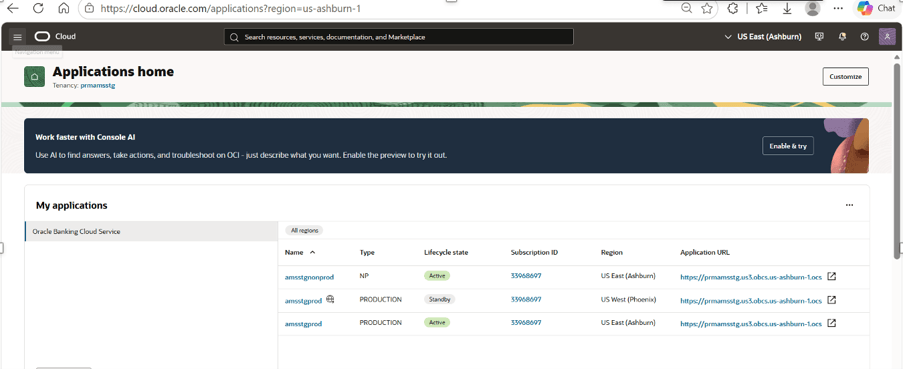Open the favorites list icon
This screenshot has width=903, height=369.
tap(761, 8)
